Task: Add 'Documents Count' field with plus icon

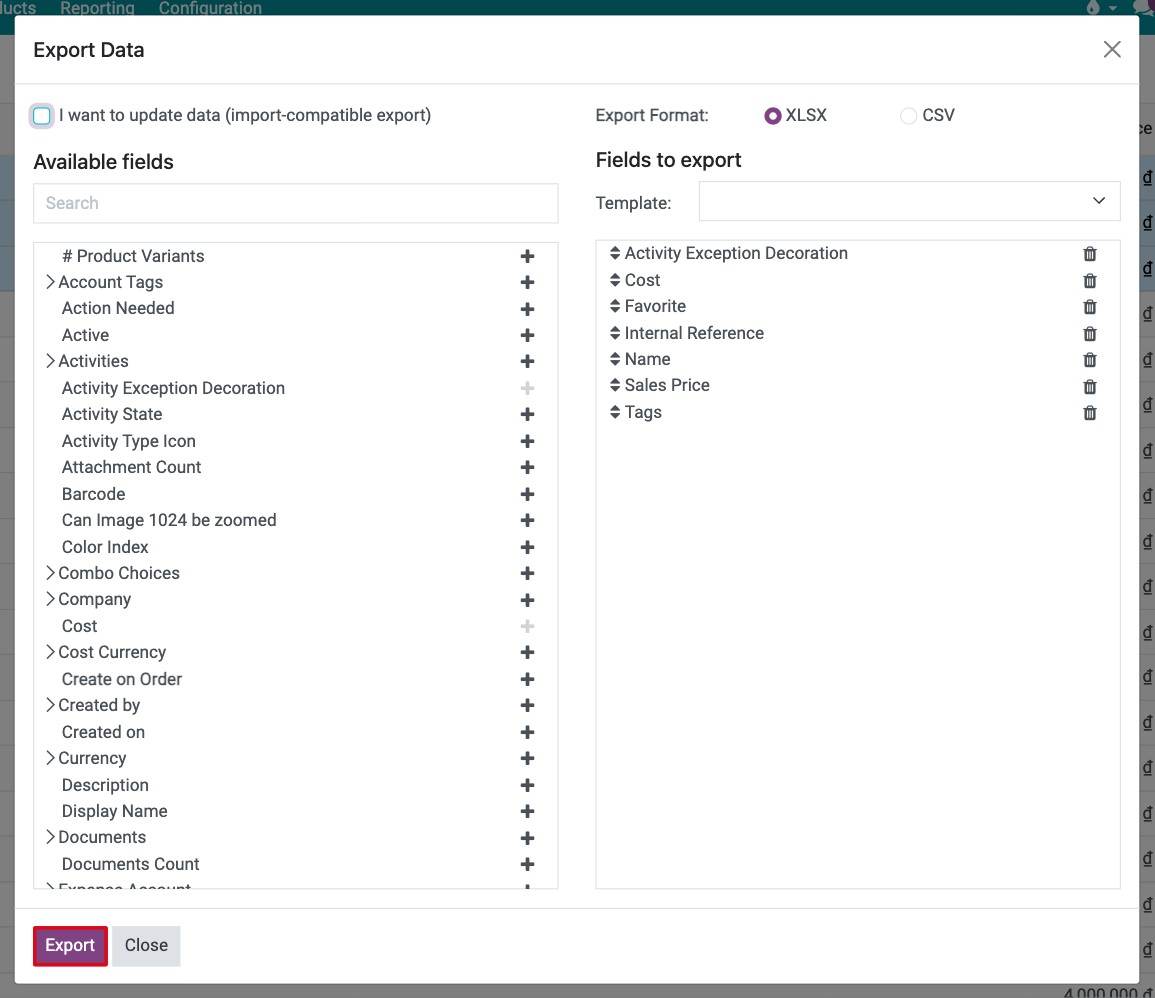Action: click(x=527, y=865)
